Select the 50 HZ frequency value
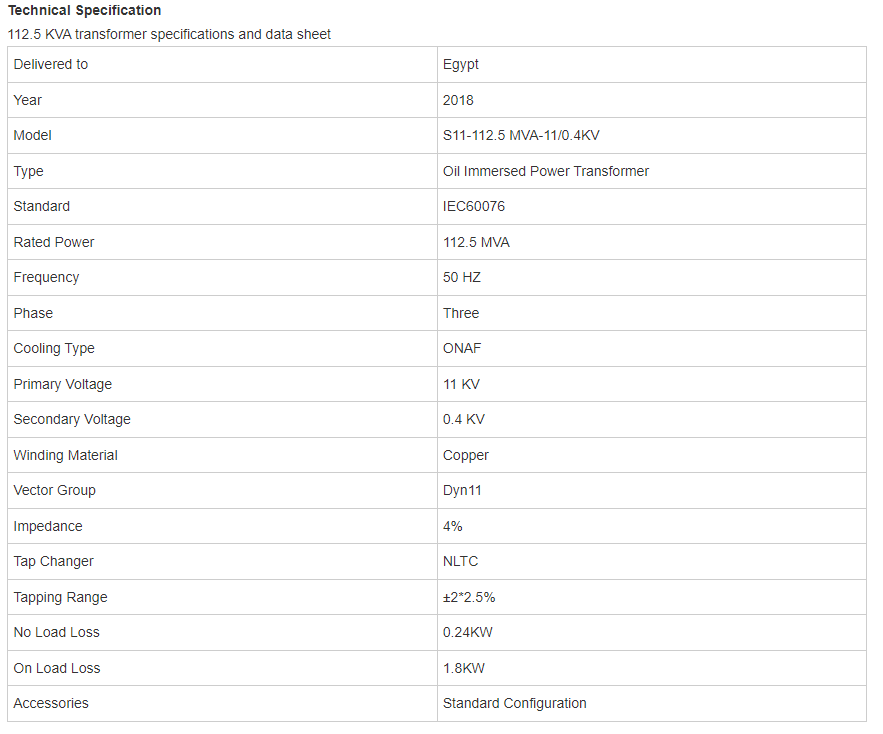The height and width of the screenshot is (734, 883). 462,277
